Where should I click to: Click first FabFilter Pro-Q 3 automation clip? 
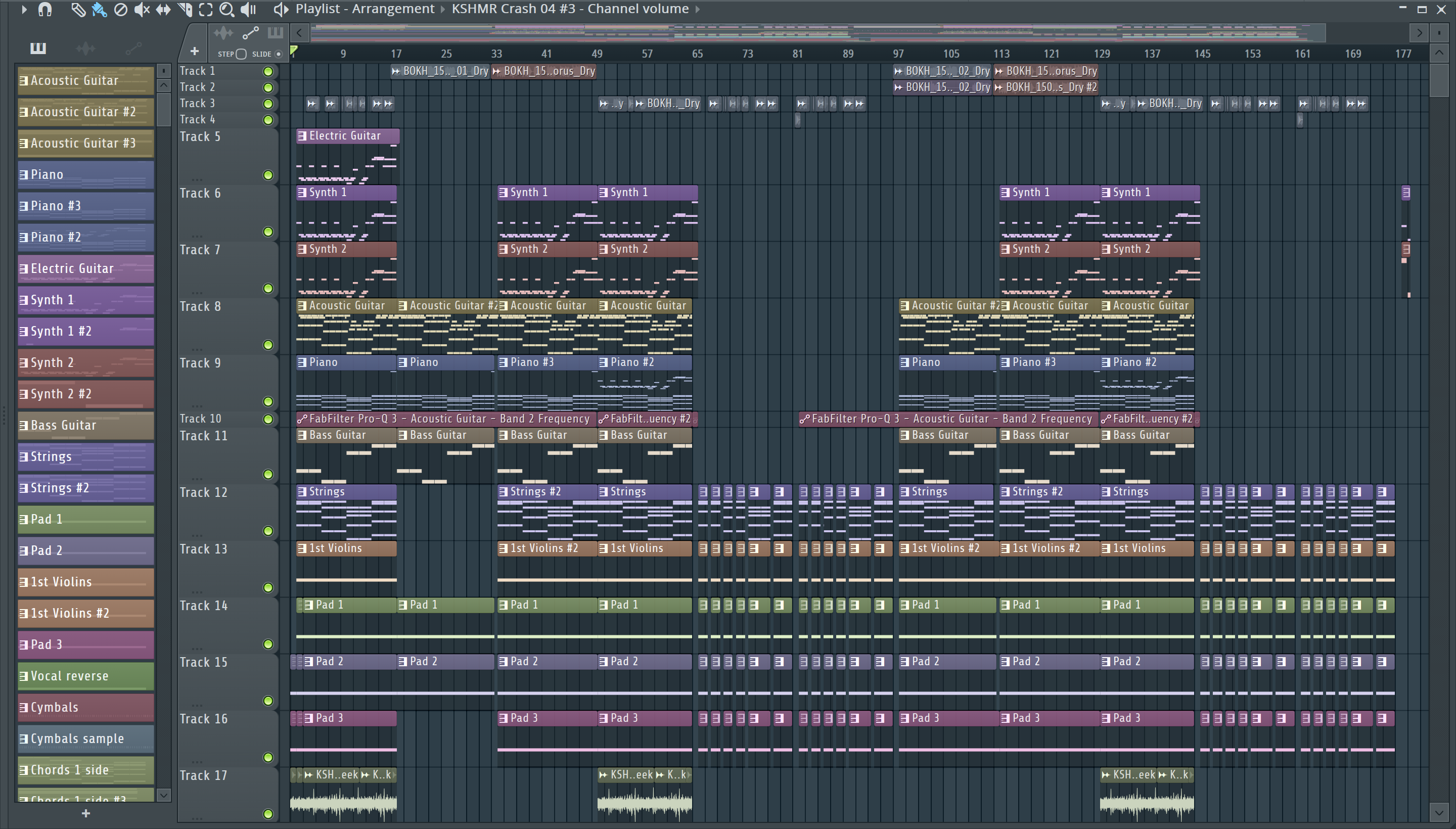click(x=445, y=419)
